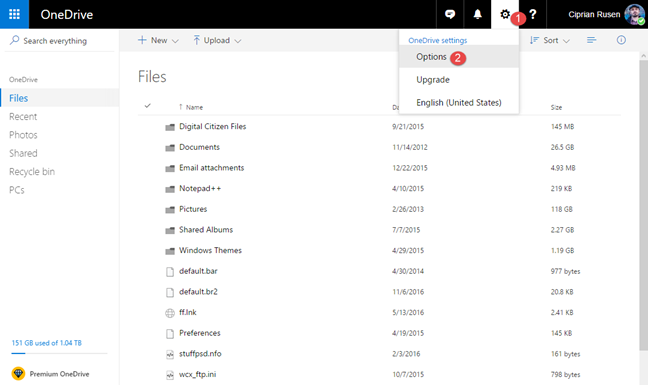The height and width of the screenshot is (385, 648).
Task: Open the Documents folder name
Action: [199, 147]
